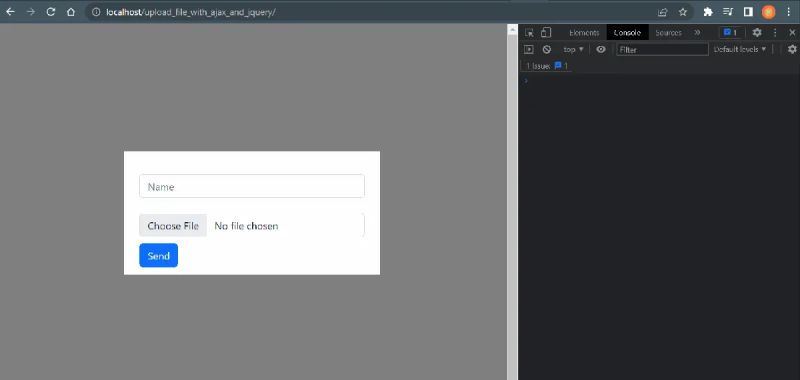
Task: Click the 'No file chosen' text
Action: coord(246,226)
